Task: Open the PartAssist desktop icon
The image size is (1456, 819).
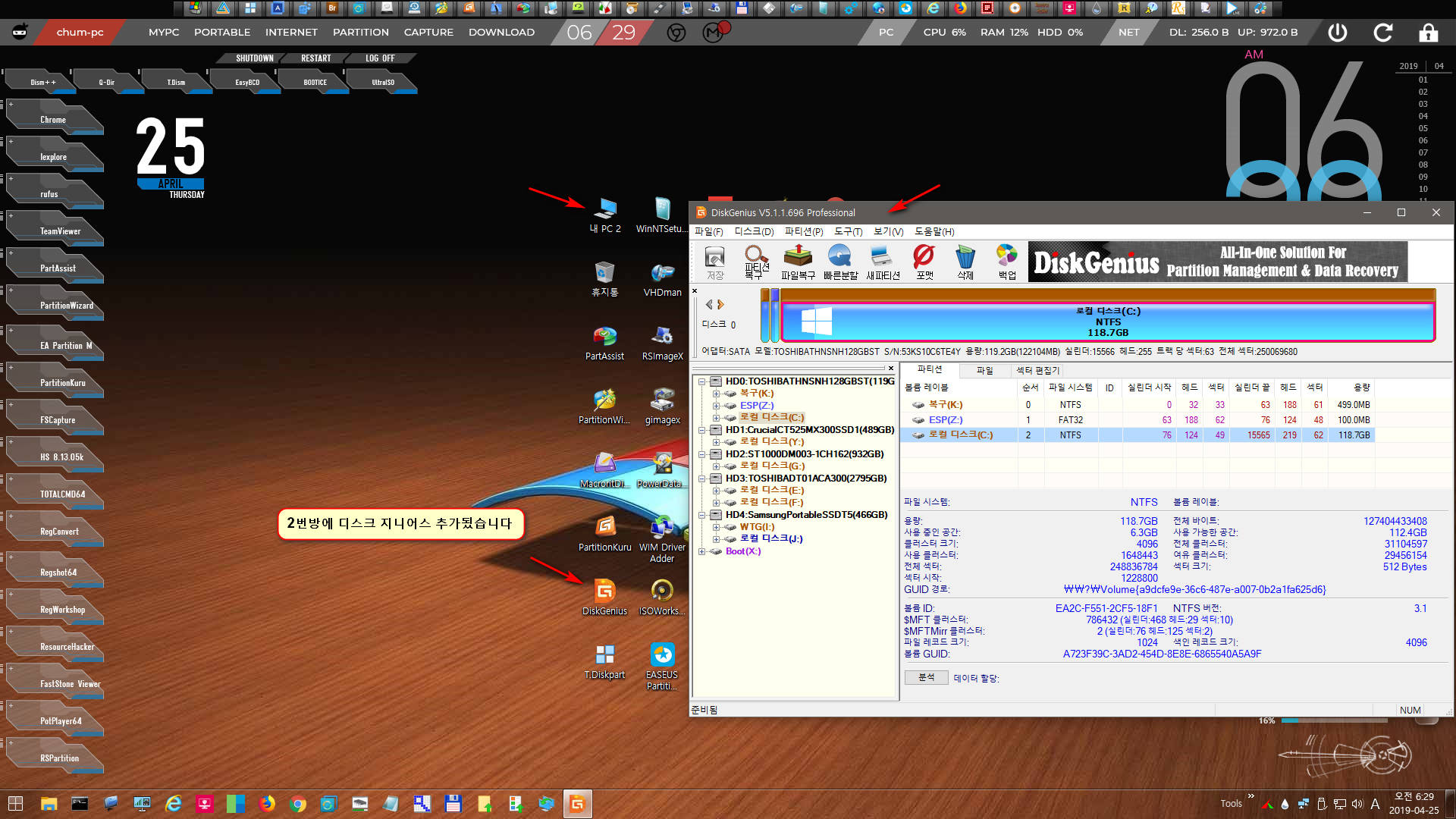Action: pos(605,342)
